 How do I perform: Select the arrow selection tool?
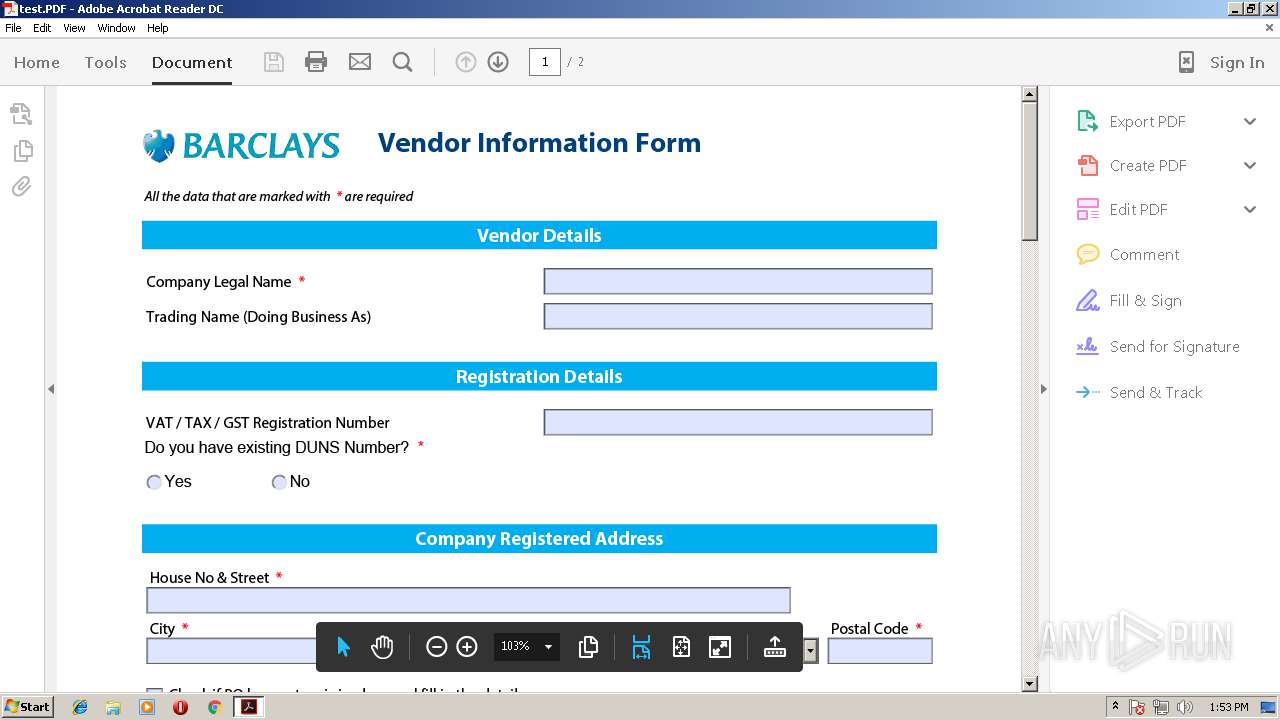click(x=343, y=647)
